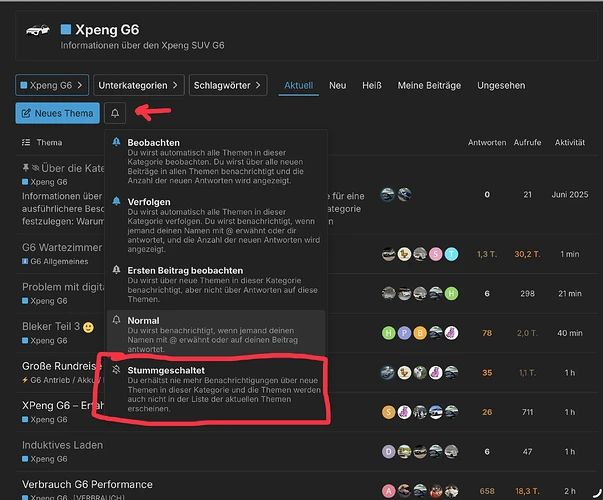This screenshot has width=603, height=500.
Task: Click first avatar in Große Rundreise row
Action: pyautogui.click(x=388, y=373)
